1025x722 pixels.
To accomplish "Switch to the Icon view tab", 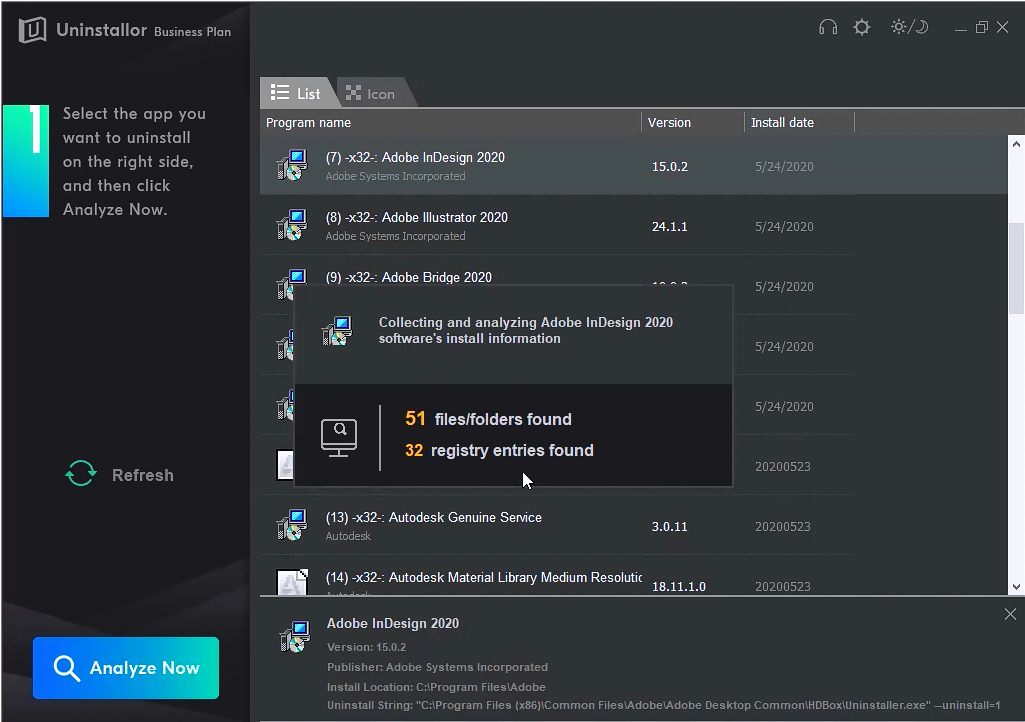I will (370, 94).
